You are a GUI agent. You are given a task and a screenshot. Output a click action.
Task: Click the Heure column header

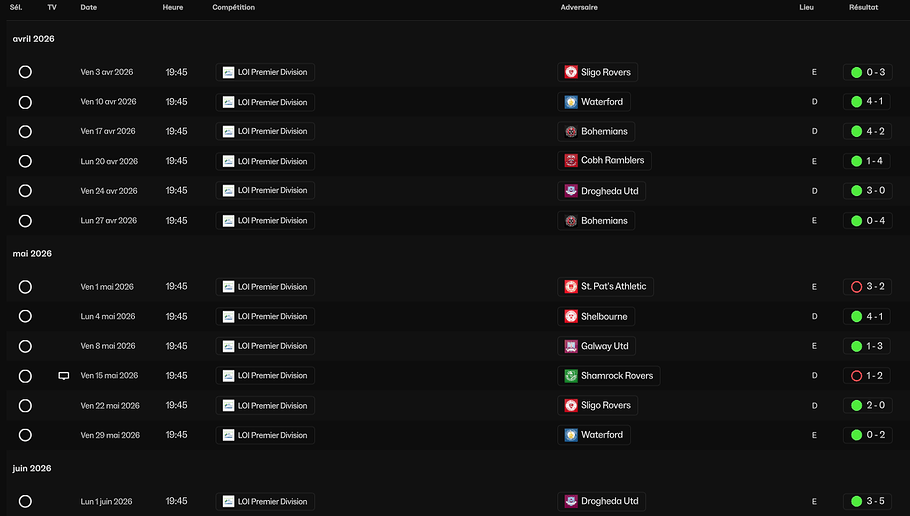[x=173, y=7]
